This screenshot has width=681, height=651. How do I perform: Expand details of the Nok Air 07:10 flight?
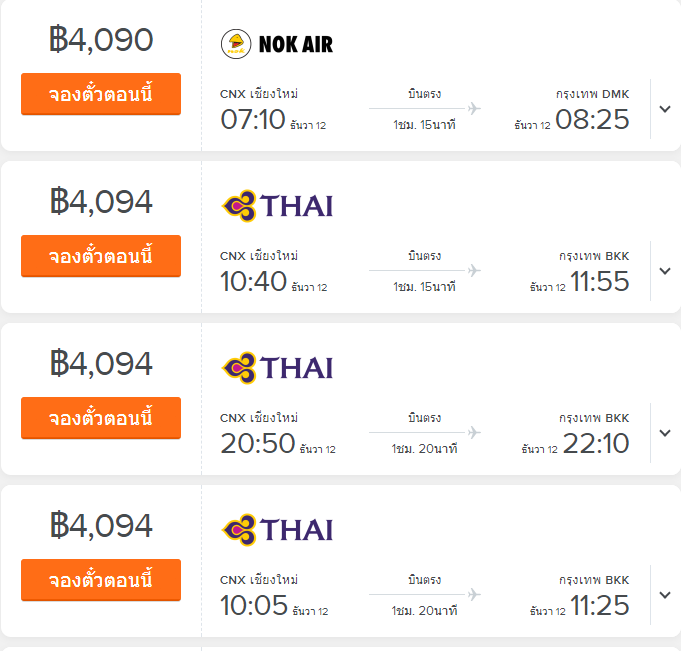[666, 108]
